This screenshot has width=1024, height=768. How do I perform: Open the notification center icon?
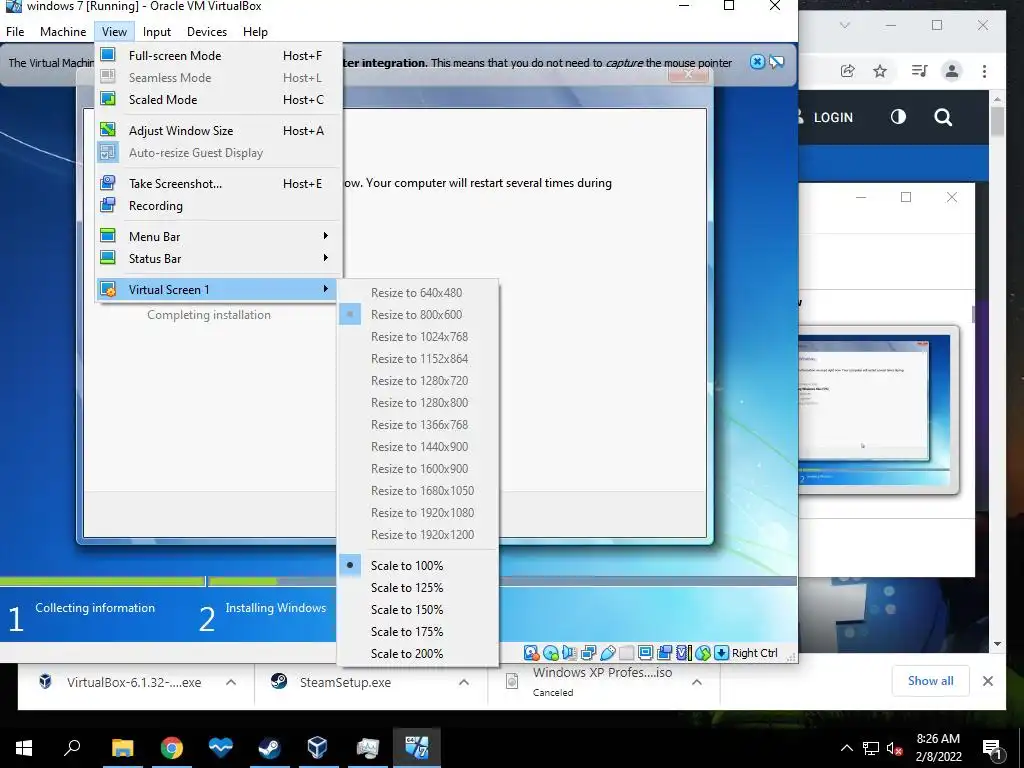(992, 749)
